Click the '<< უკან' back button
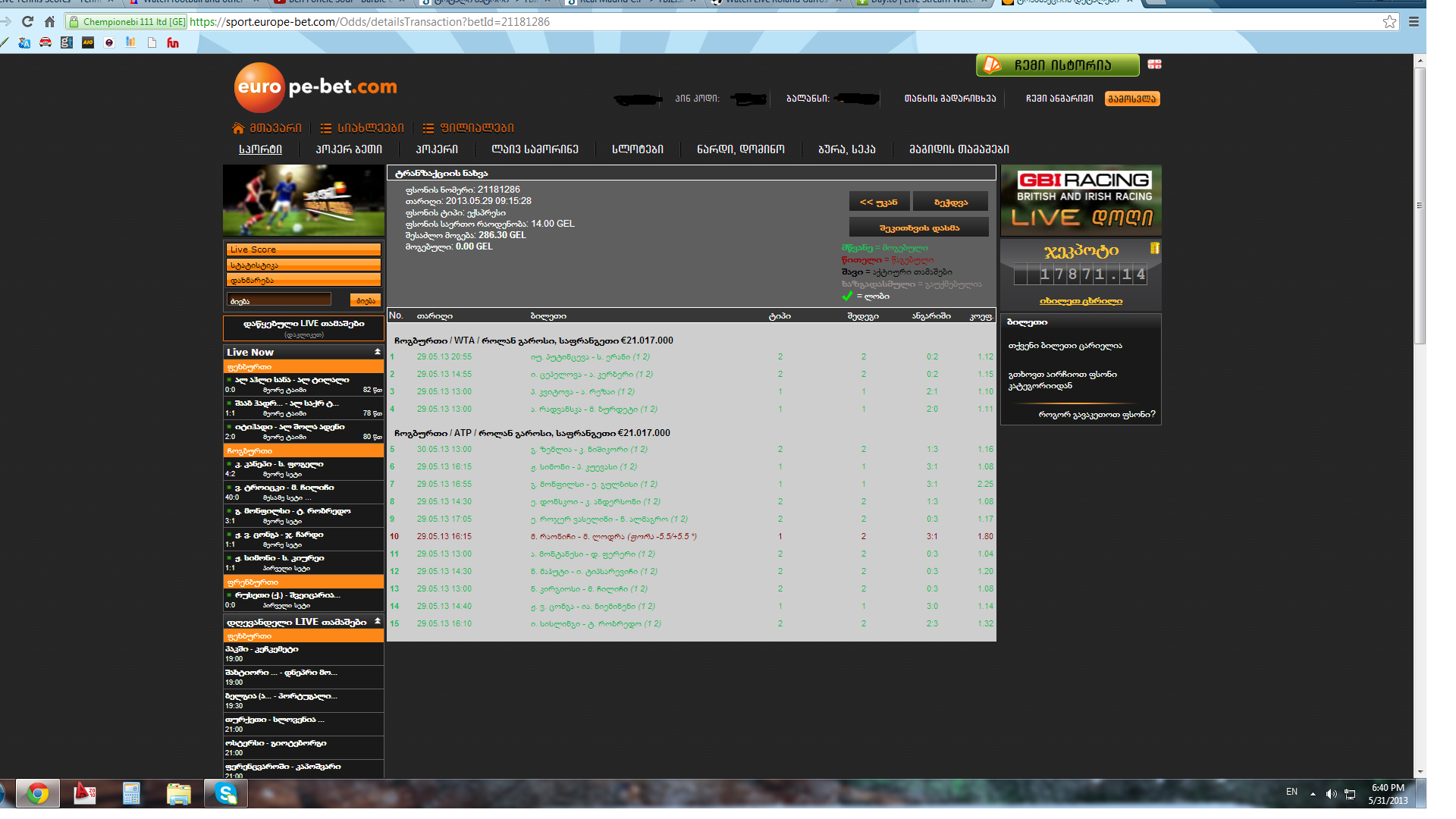1456x819 pixels. point(878,202)
